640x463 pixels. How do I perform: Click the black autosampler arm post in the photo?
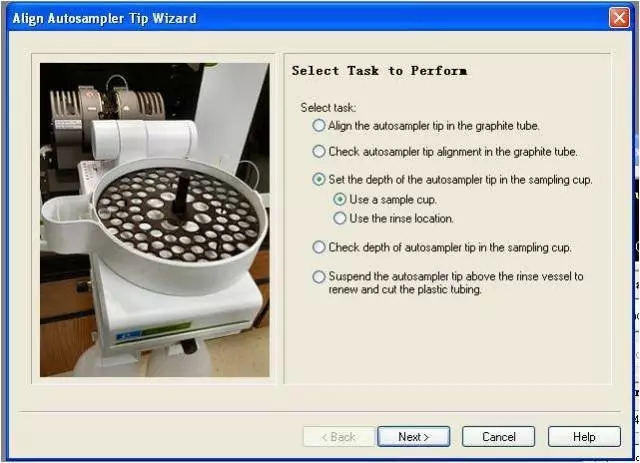point(182,195)
